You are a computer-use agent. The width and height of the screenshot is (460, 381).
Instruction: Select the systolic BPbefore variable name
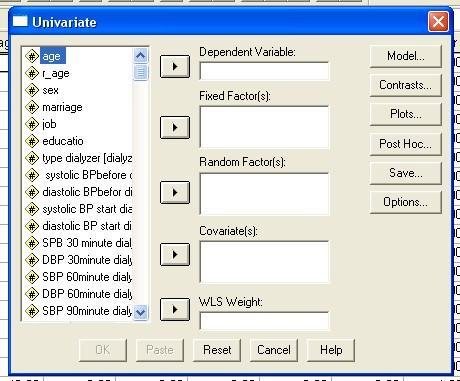point(88,175)
